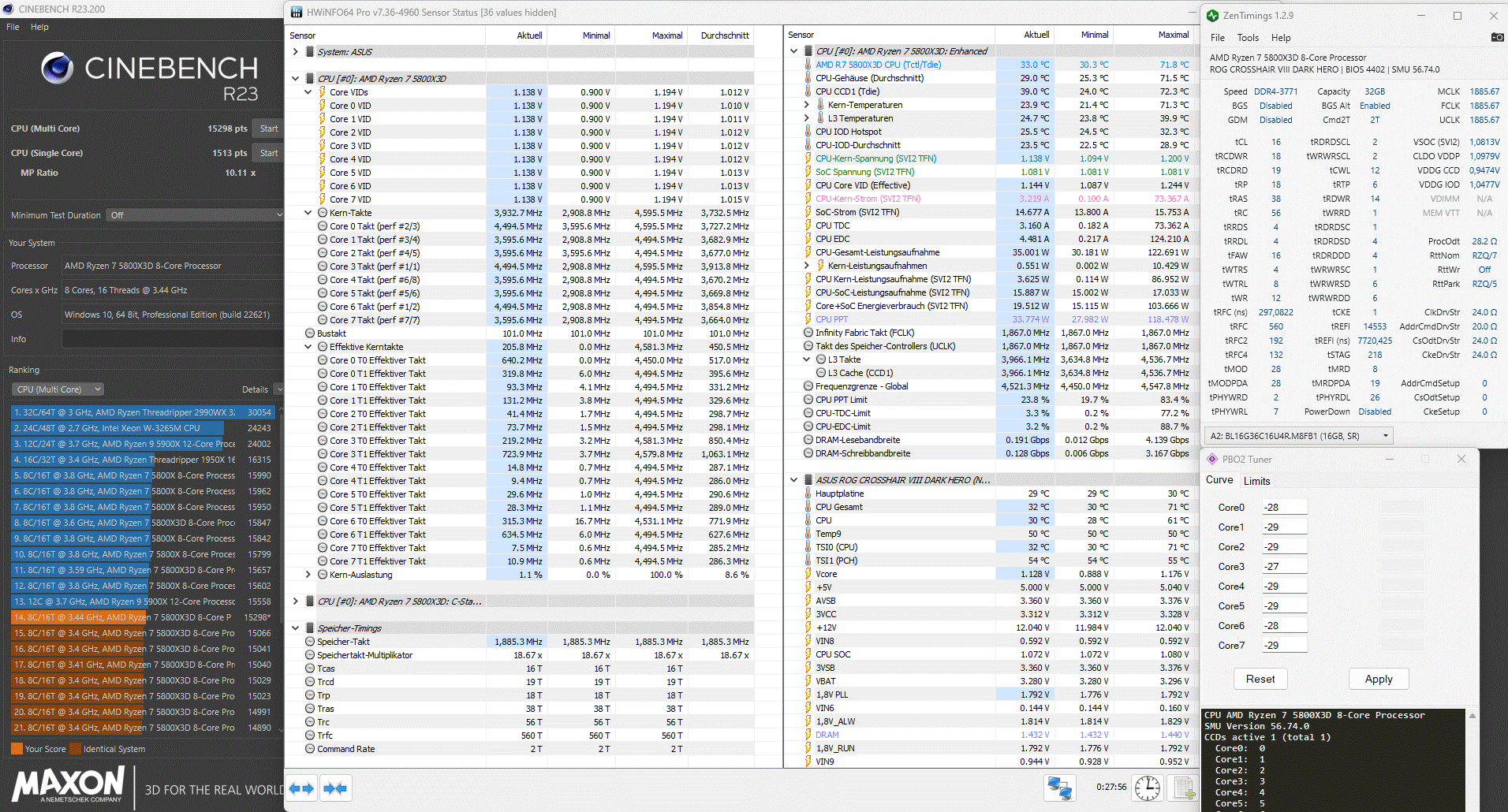Switch to the Limits tab in PBO2 Tuner
The height and width of the screenshot is (812, 1508).
[x=1257, y=481]
